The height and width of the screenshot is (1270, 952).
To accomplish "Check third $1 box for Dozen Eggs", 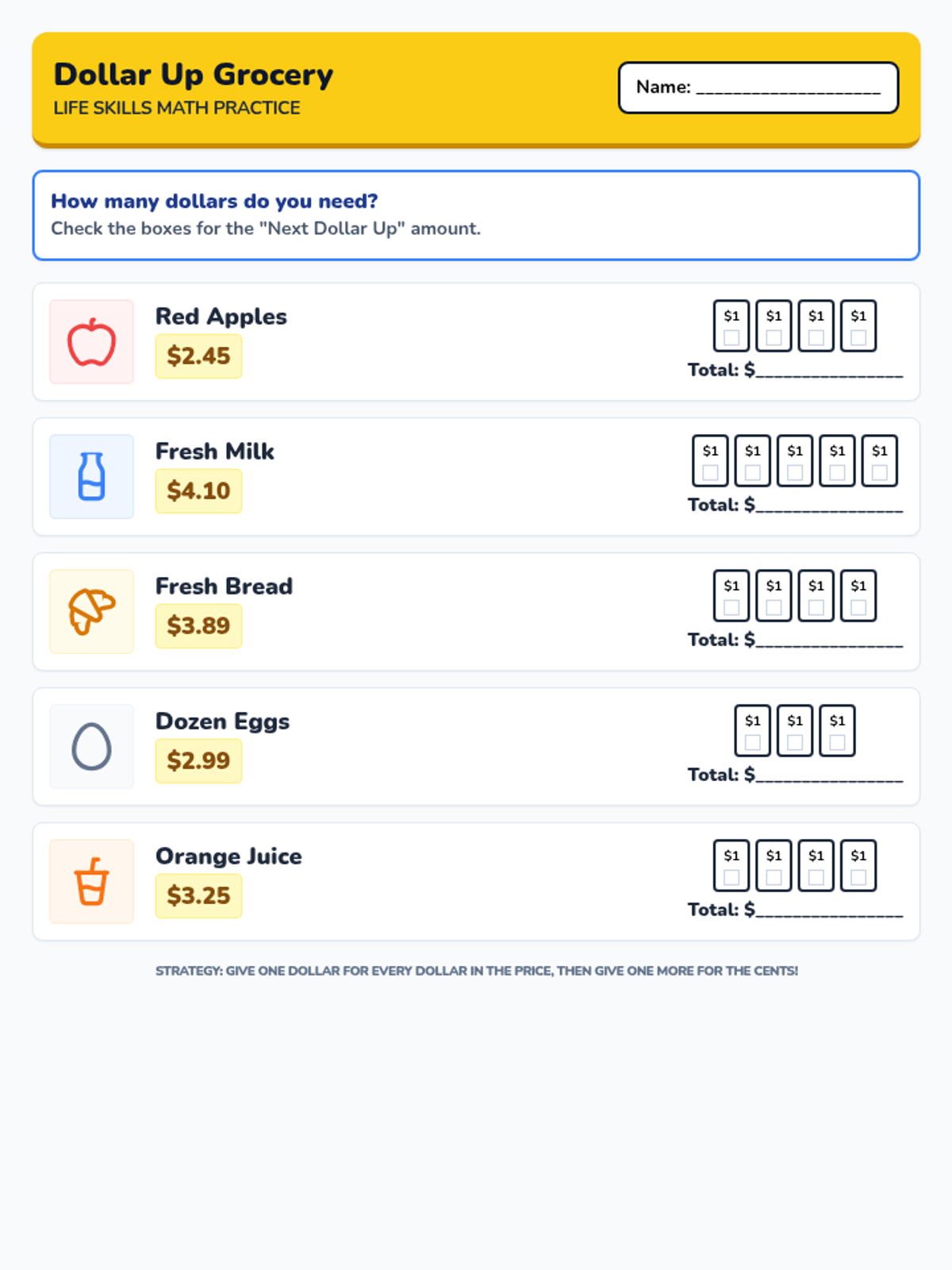I will (837, 742).
